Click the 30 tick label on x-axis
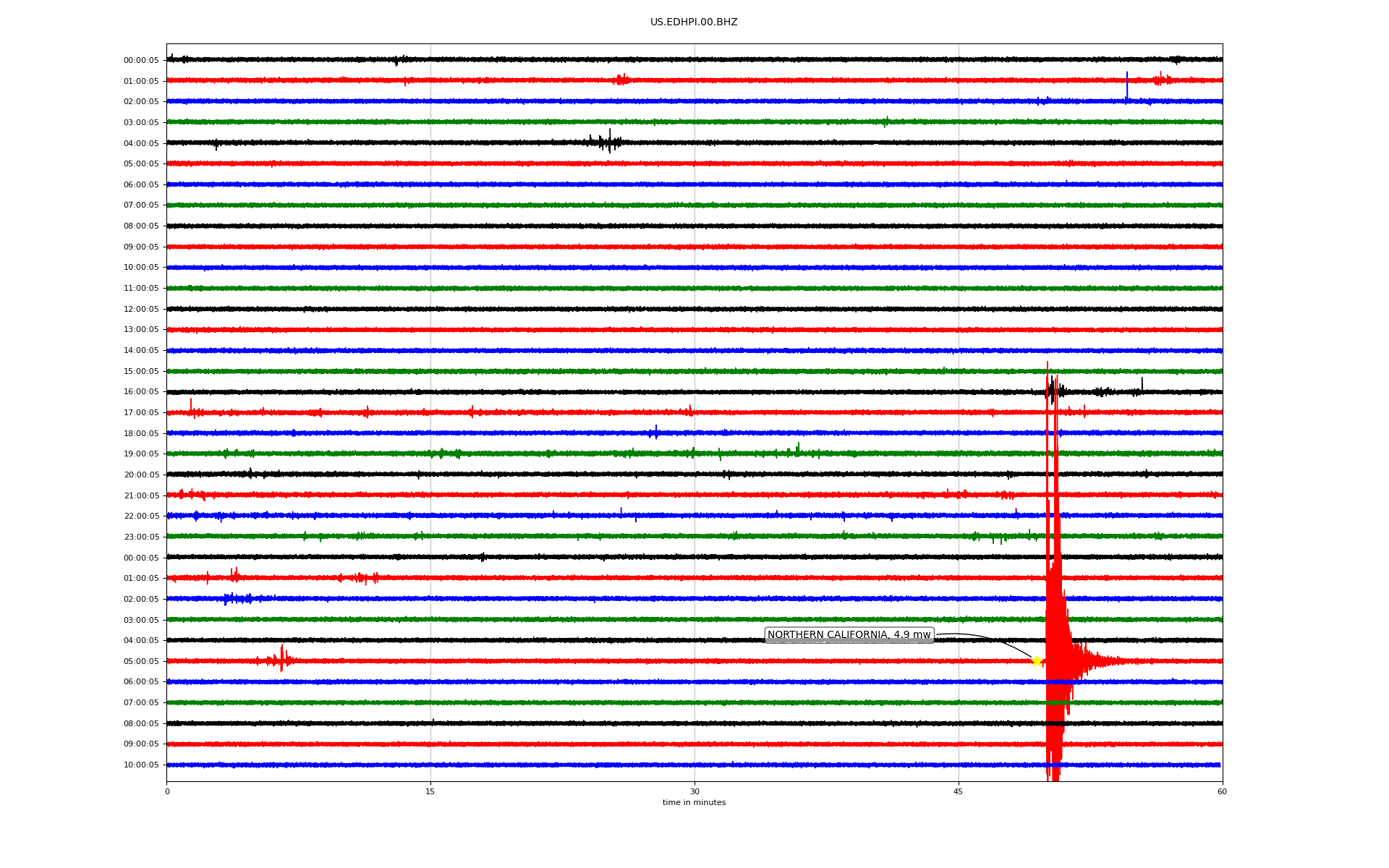The image size is (1389, 868). pyautogui.click(x=694, y=792)
